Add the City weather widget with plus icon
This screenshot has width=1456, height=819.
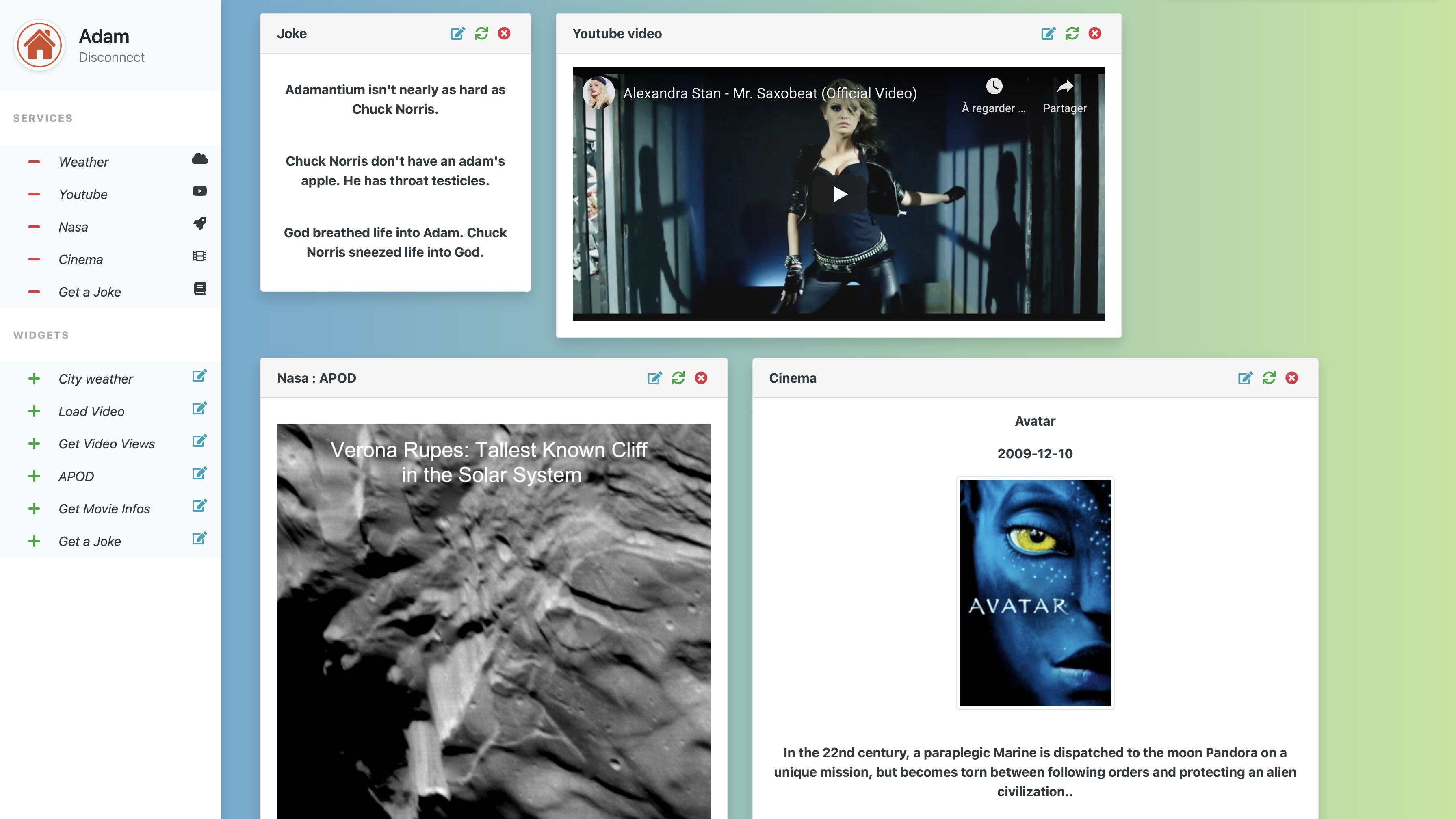click(x=34, y=379)
